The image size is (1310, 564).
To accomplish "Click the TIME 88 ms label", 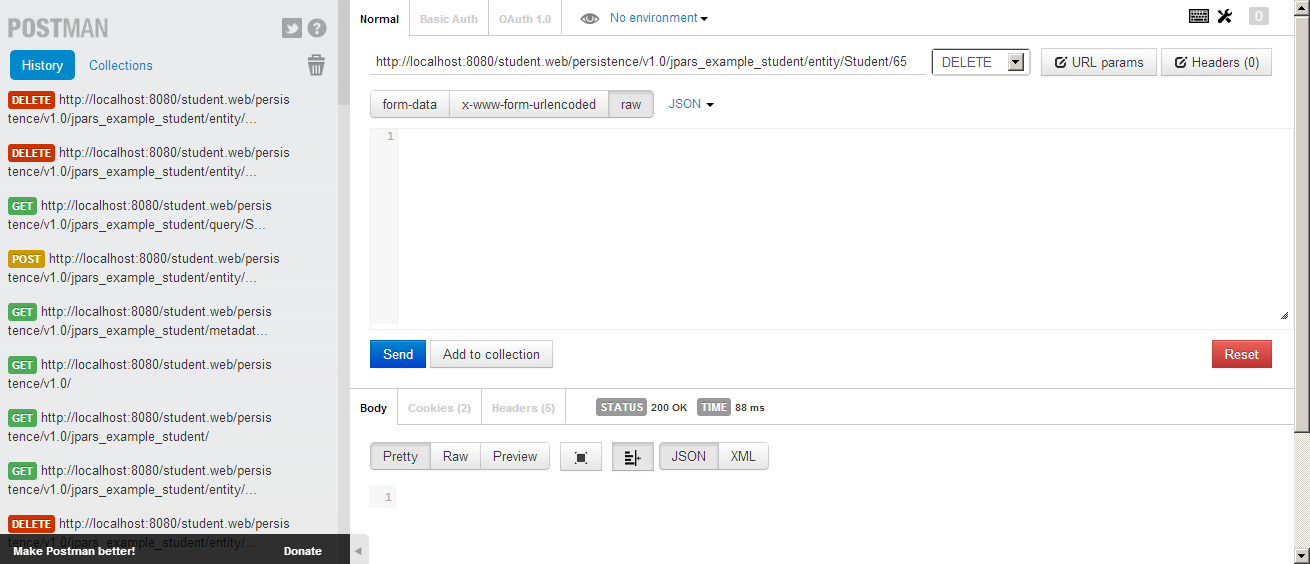I will coord(731,407).
